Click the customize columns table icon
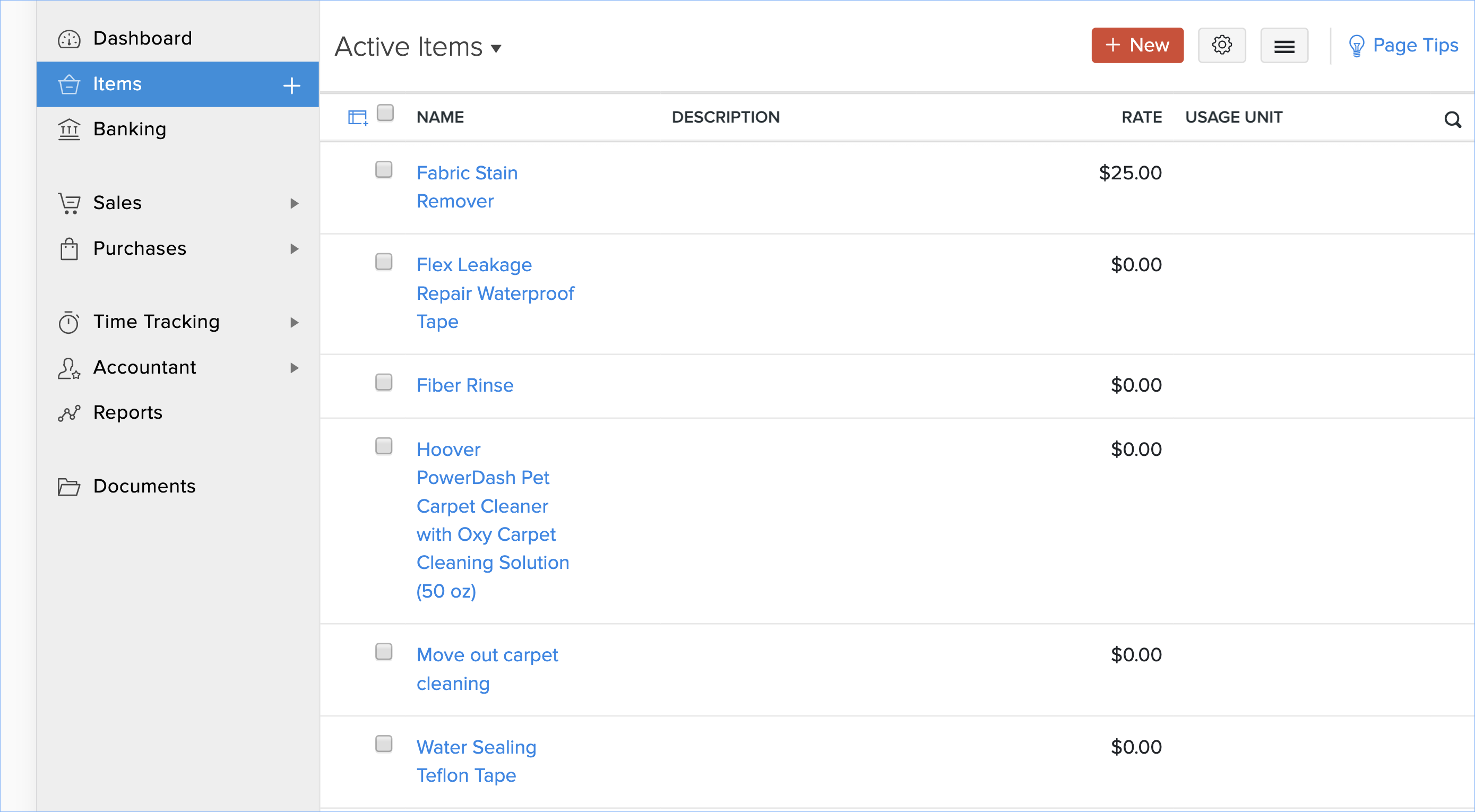Screen dimensions: 1475x812 358,117
